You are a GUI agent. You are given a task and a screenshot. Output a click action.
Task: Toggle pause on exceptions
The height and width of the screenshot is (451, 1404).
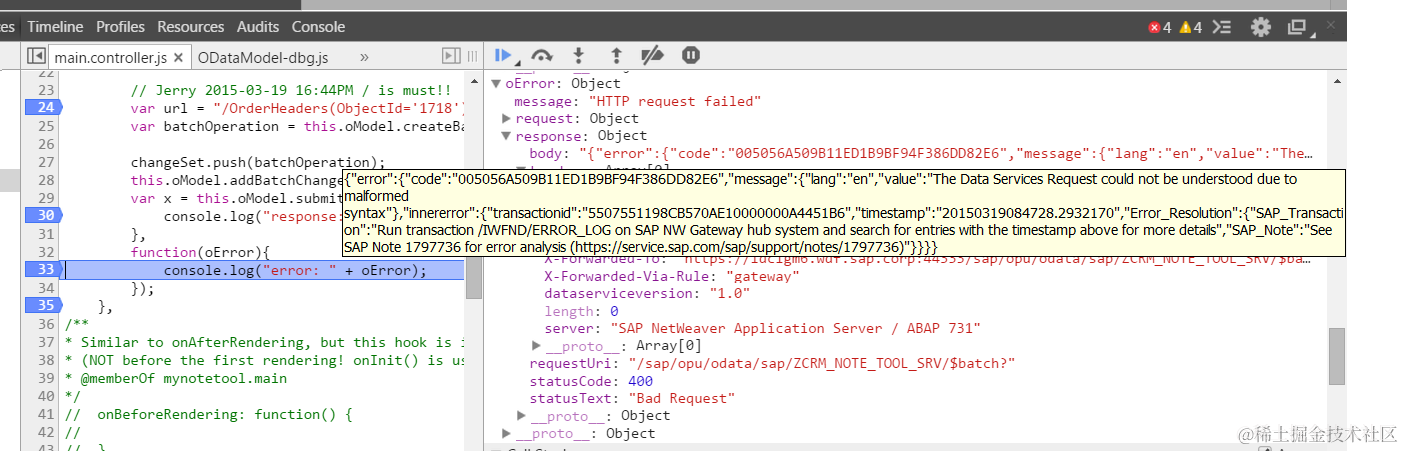[690, 55]
